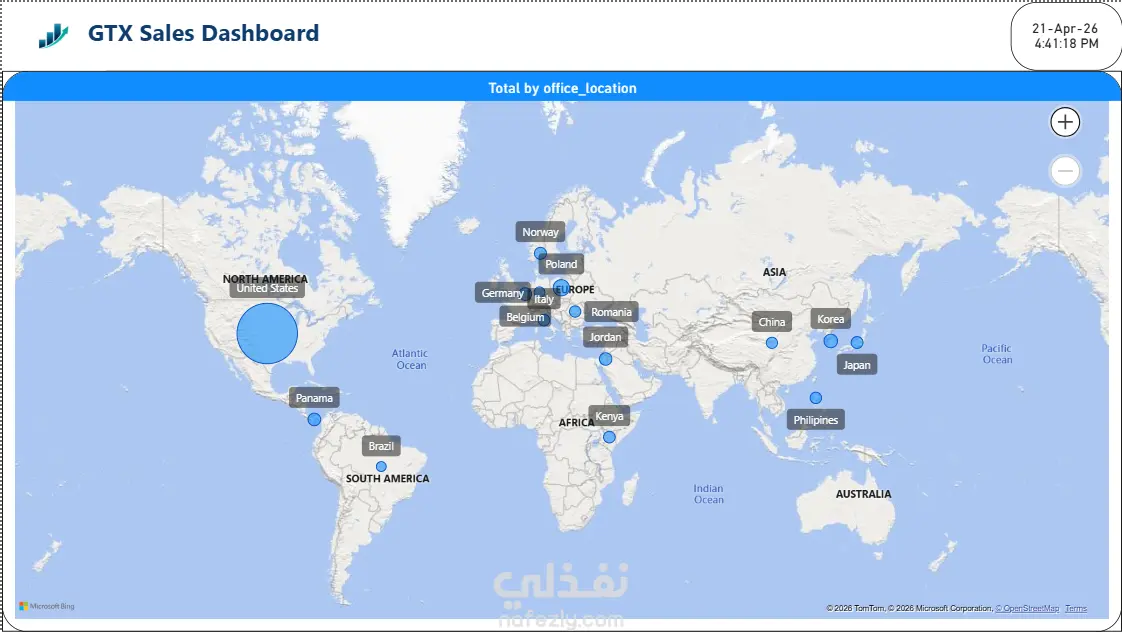Select the Philipines office bubble

[816, 398]
